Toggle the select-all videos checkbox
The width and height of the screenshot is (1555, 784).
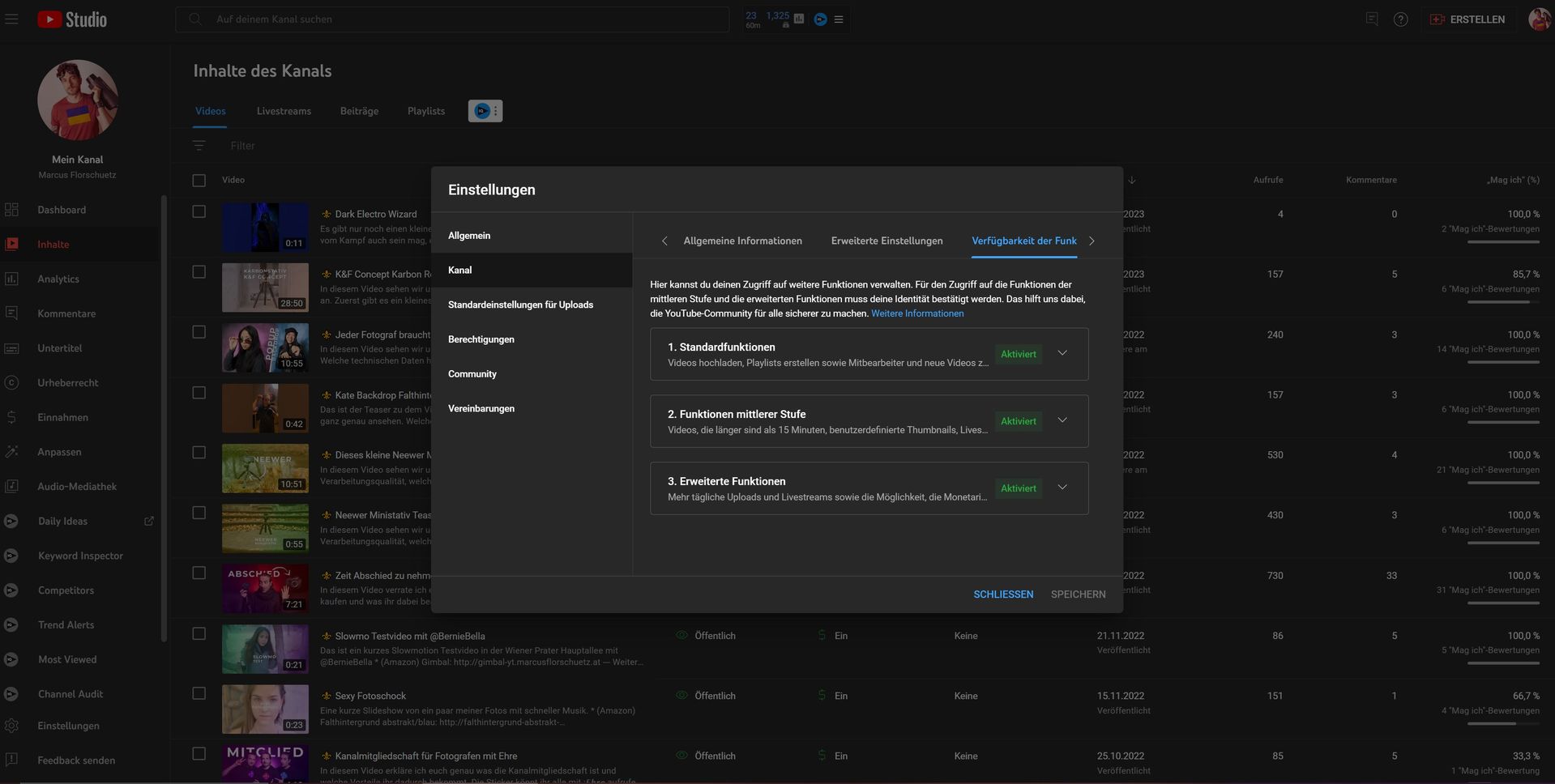[199, 180]
